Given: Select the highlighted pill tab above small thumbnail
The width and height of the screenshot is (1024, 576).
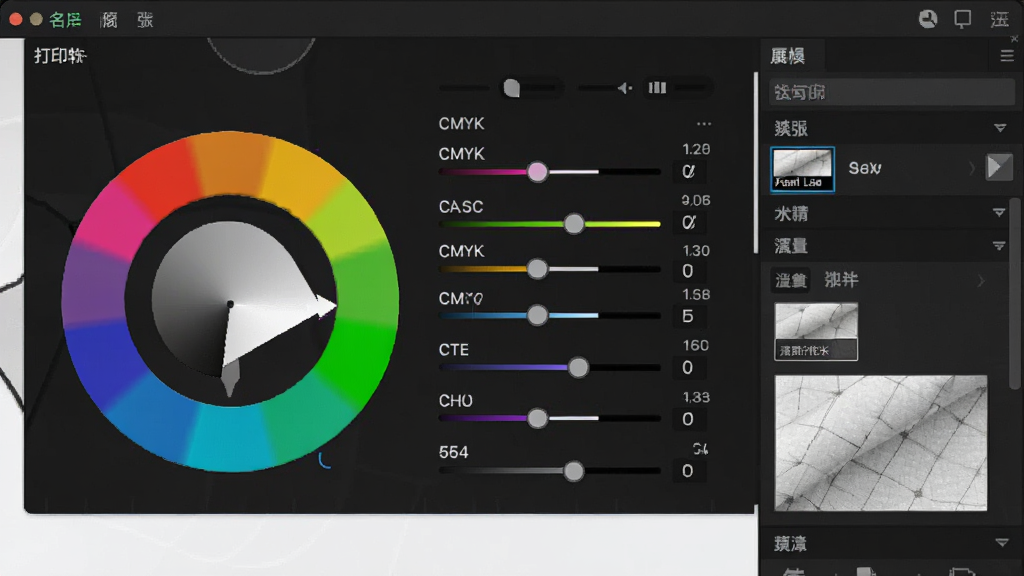Looking at the screenshot, I should tap(791, 280).
